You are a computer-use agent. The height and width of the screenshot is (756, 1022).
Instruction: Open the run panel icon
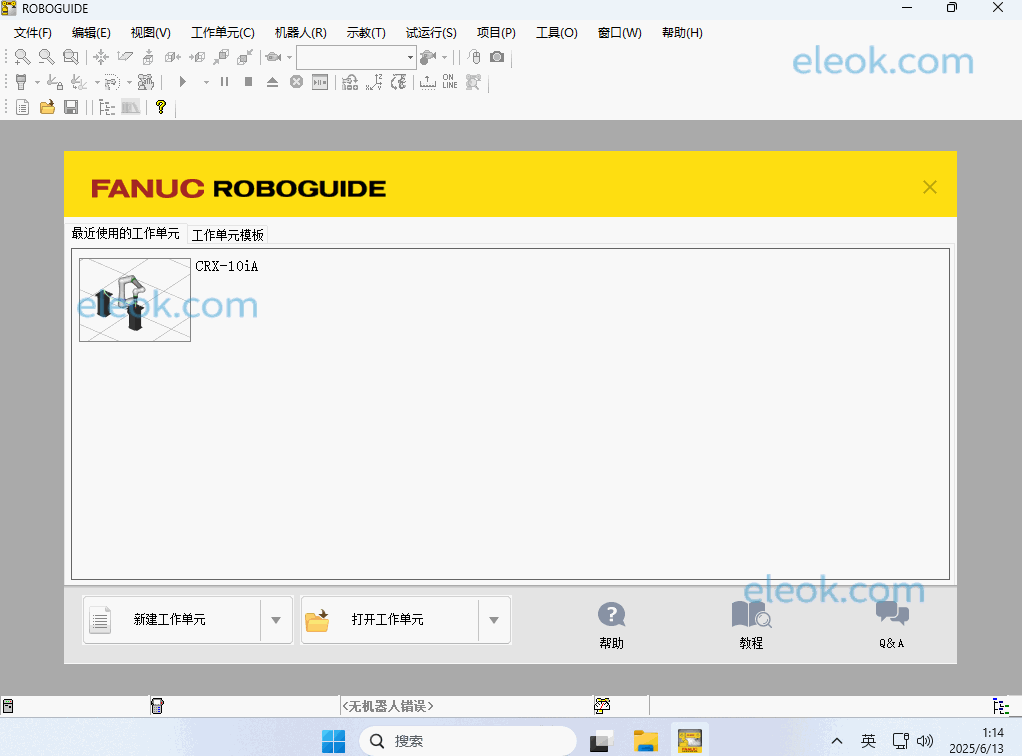tap(320, 82)
